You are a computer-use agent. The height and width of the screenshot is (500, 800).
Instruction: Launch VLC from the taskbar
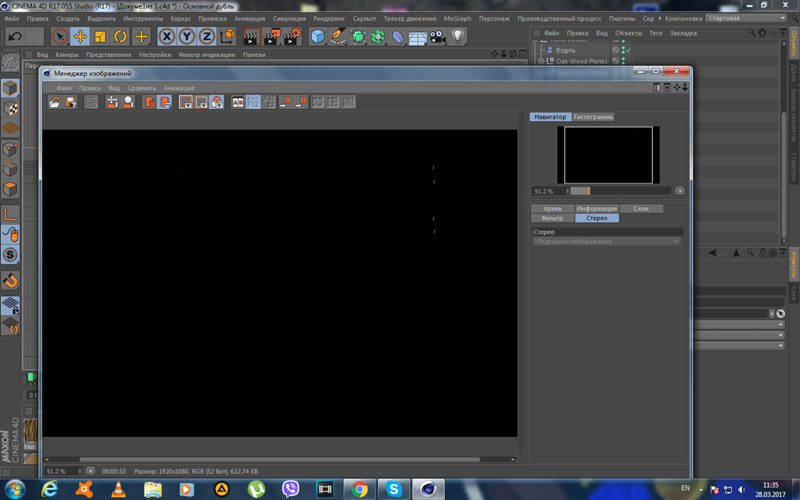(x=119, y=489)
